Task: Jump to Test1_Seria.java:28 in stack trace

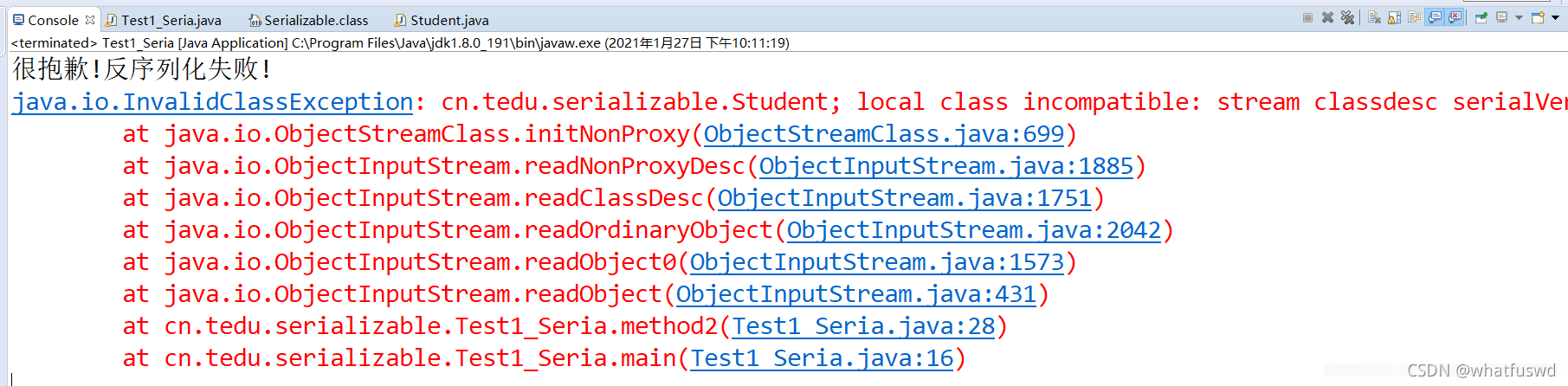Action: point(863,326)
